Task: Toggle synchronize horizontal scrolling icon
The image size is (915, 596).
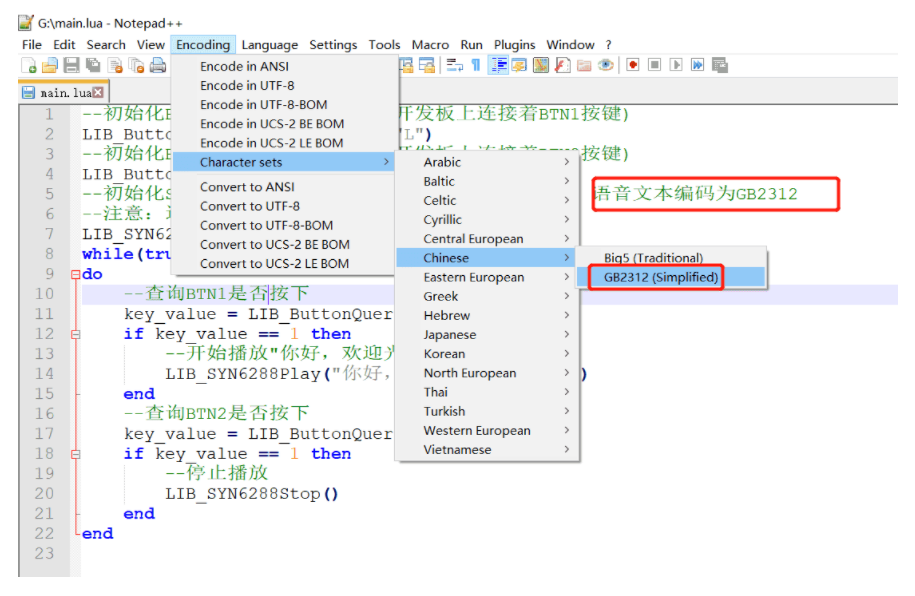Action: (x=427, y=65)
